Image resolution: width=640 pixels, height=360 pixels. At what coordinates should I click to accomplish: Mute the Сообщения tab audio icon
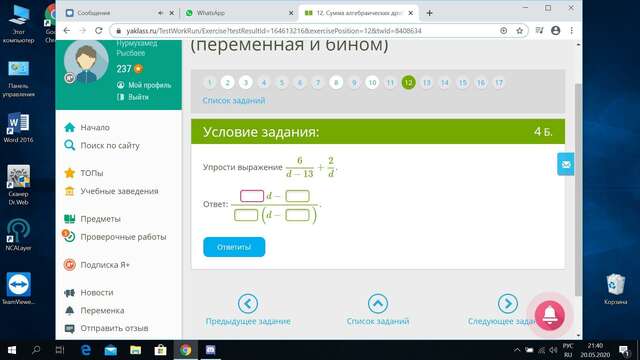click(160, 13)
